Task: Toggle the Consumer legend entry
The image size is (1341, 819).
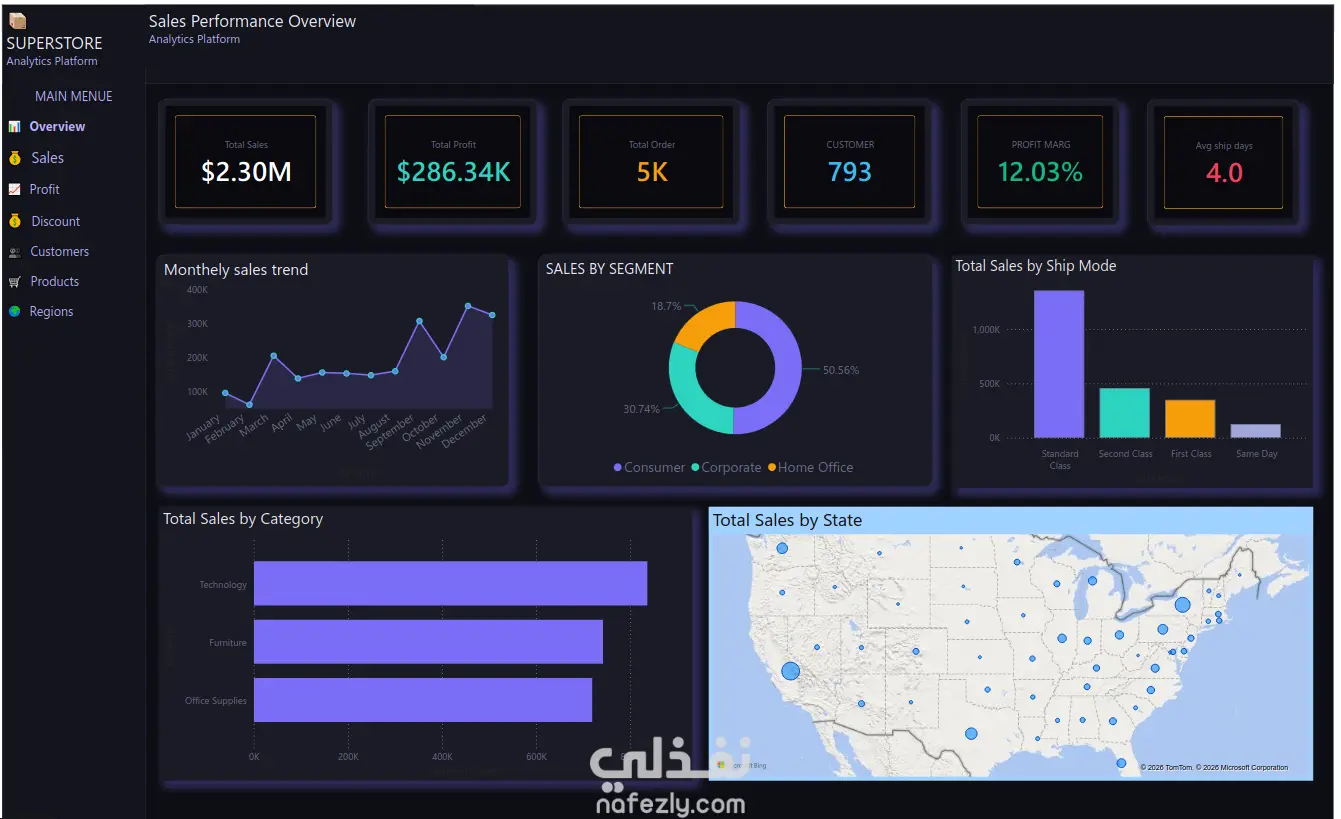Action: point(649,467)
